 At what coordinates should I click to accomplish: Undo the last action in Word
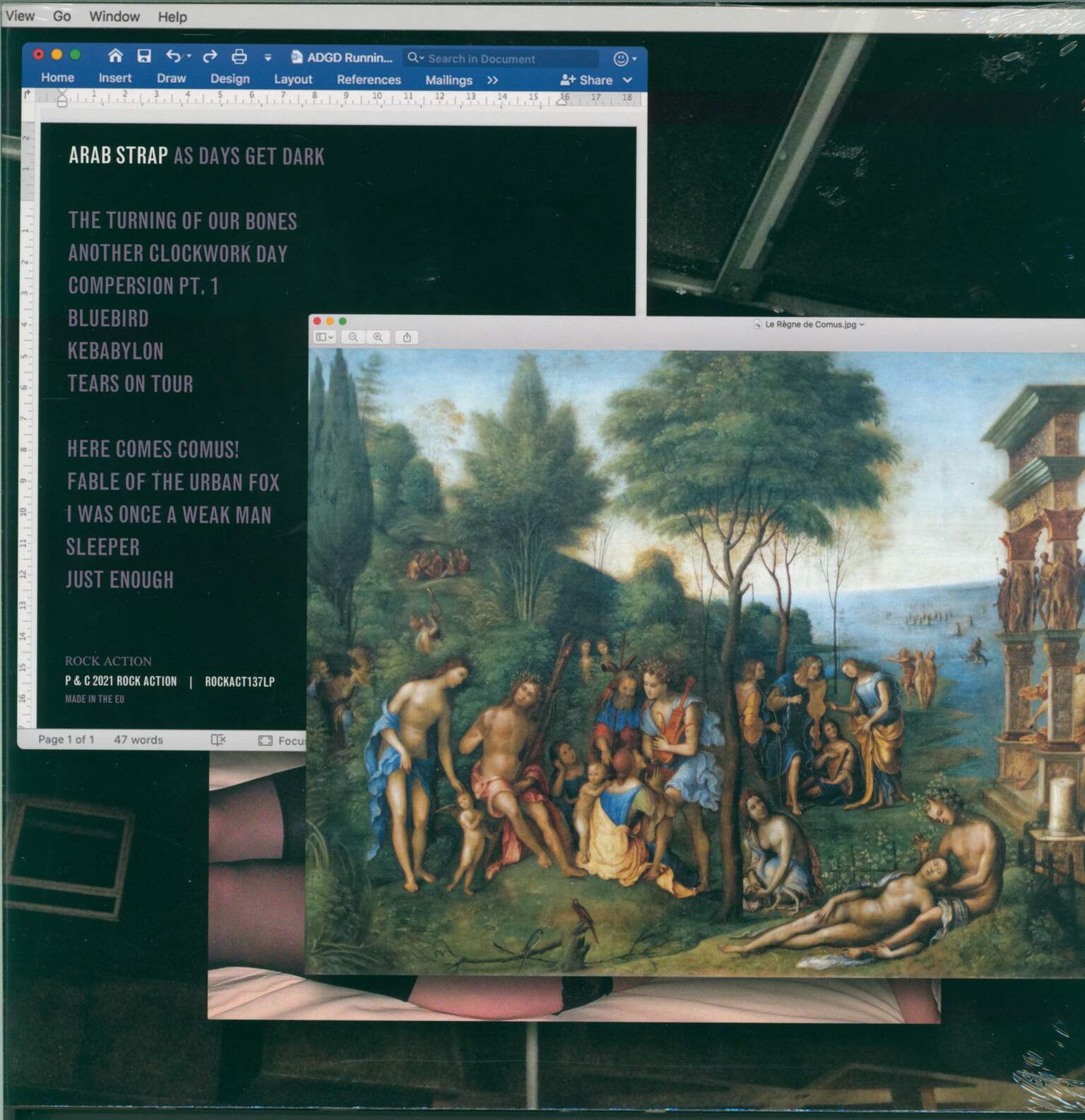click(173, 56)
